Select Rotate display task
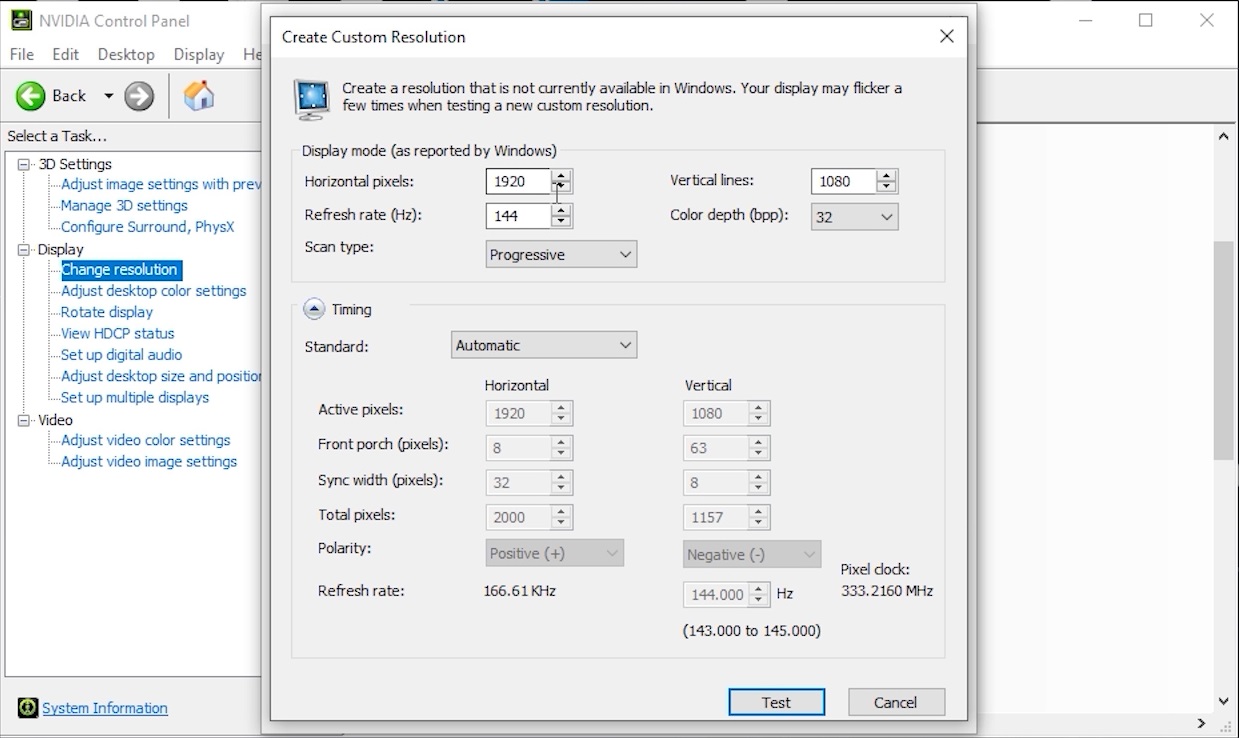Screen dimensions: 1239x738 pyautogui.click(x=107, y=312)
